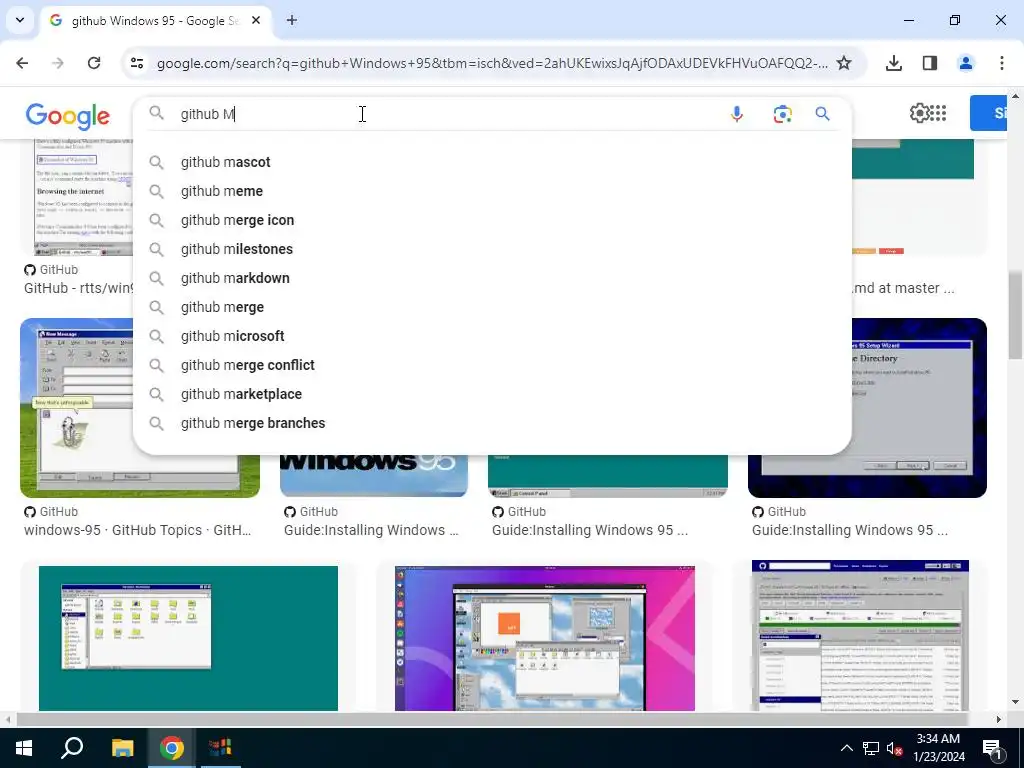The image size is (1024, 768).
Task: Toggle Chrome side panel icon
Action: tap(930, 63)
